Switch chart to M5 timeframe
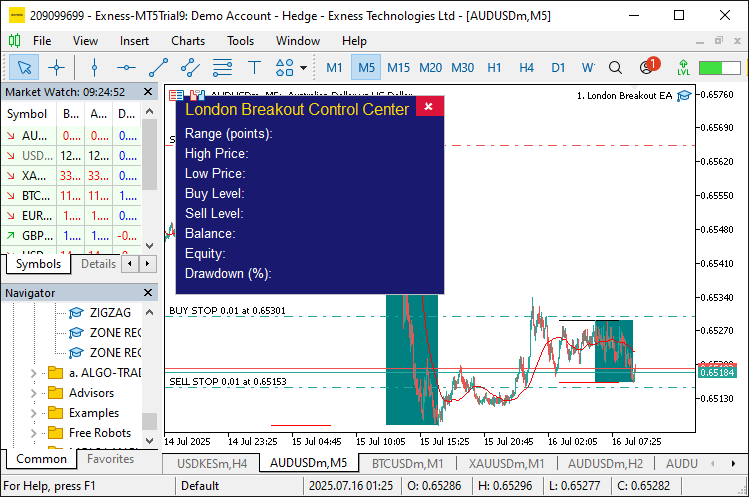The image size is (749, 497). pos(366,67)
